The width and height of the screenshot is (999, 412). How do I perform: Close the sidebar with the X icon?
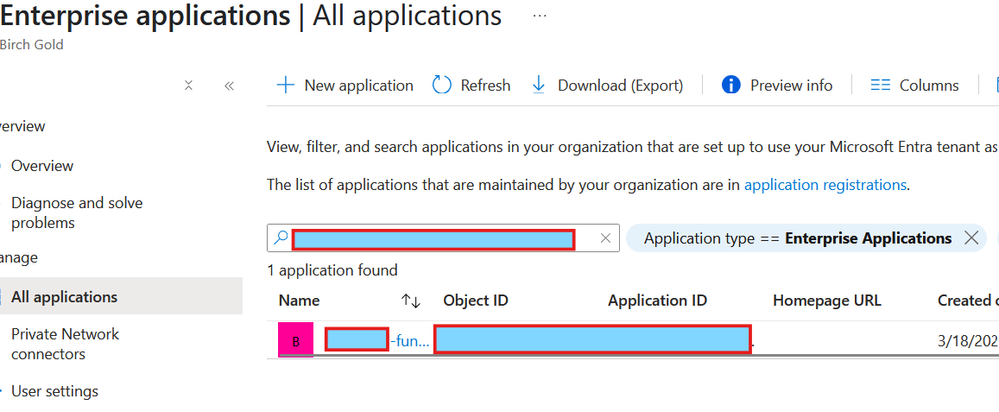[x=188, y=85]
